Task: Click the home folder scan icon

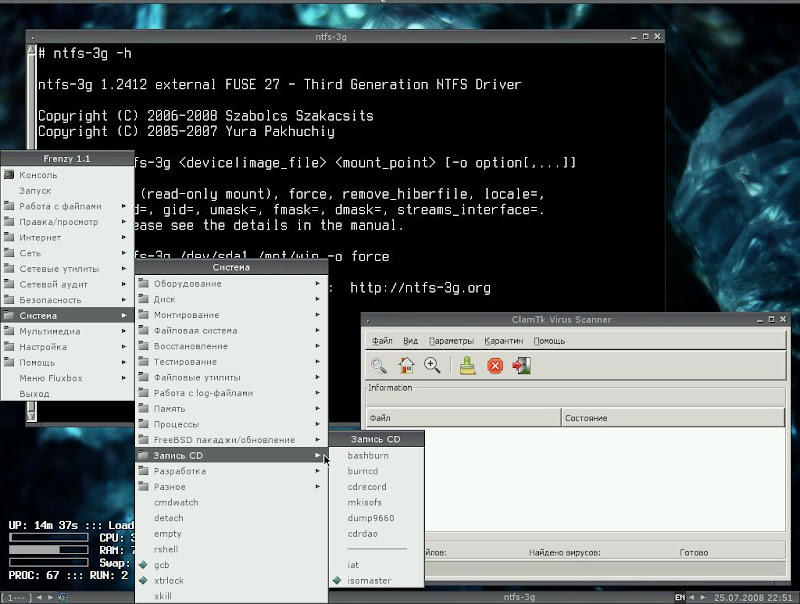Action: pos(406,366)
